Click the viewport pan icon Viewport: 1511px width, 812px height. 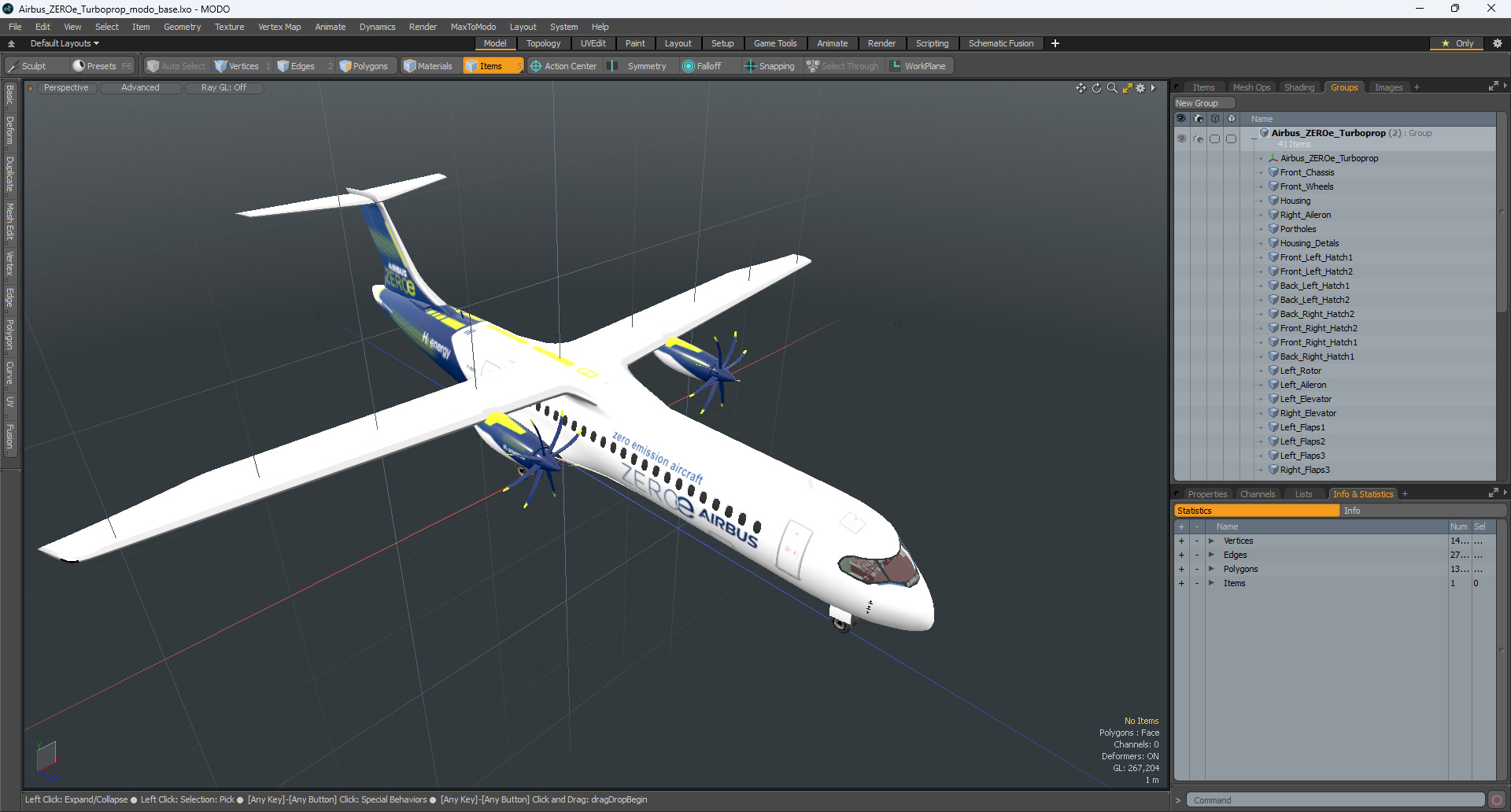(1081, 88)
